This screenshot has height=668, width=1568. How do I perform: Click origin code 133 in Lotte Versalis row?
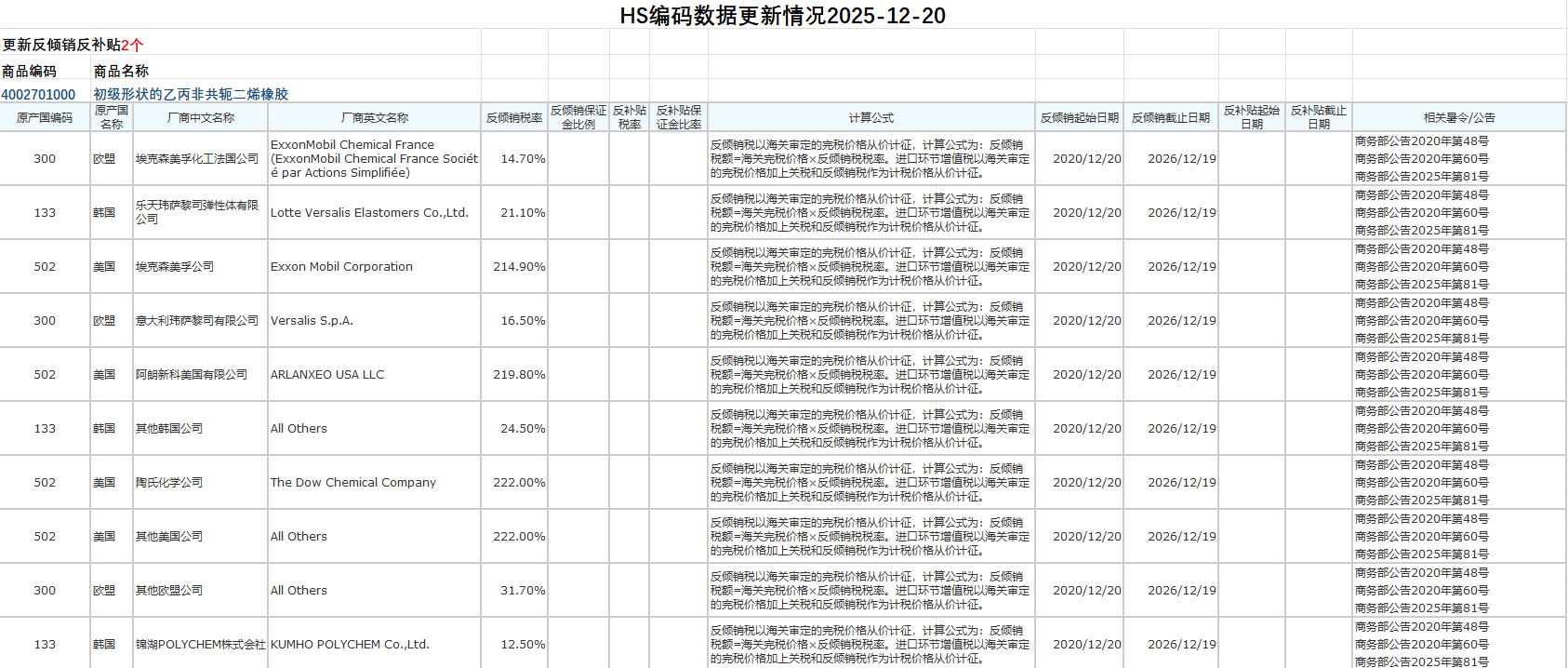(x=45, y=213)
